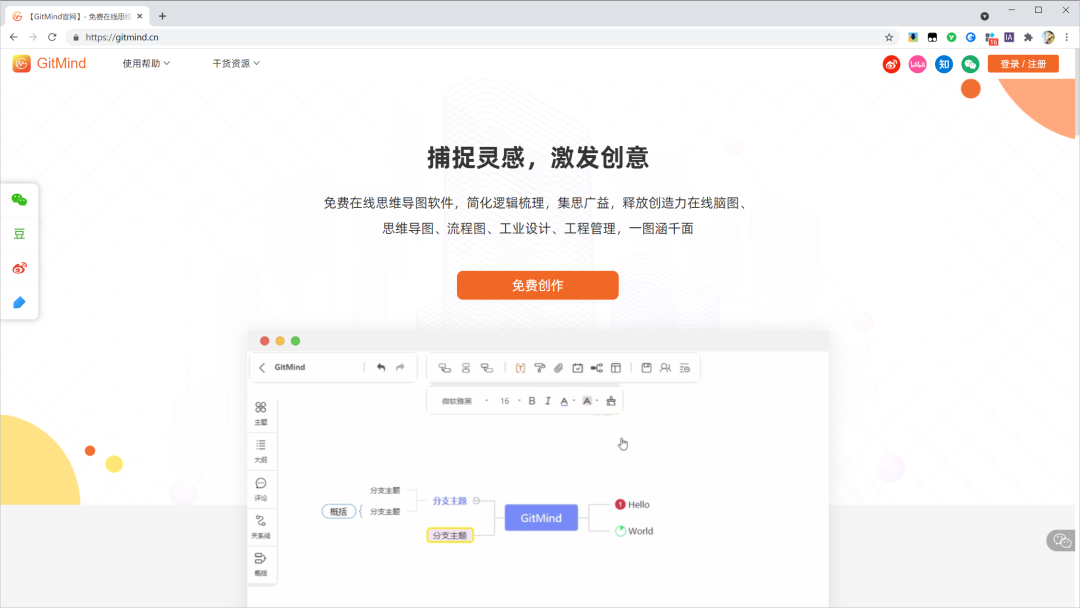The width and height of the screenshot is (1080, 608).
Task: Click the blue pen icon in the left share sidebar
Action: 19,302
